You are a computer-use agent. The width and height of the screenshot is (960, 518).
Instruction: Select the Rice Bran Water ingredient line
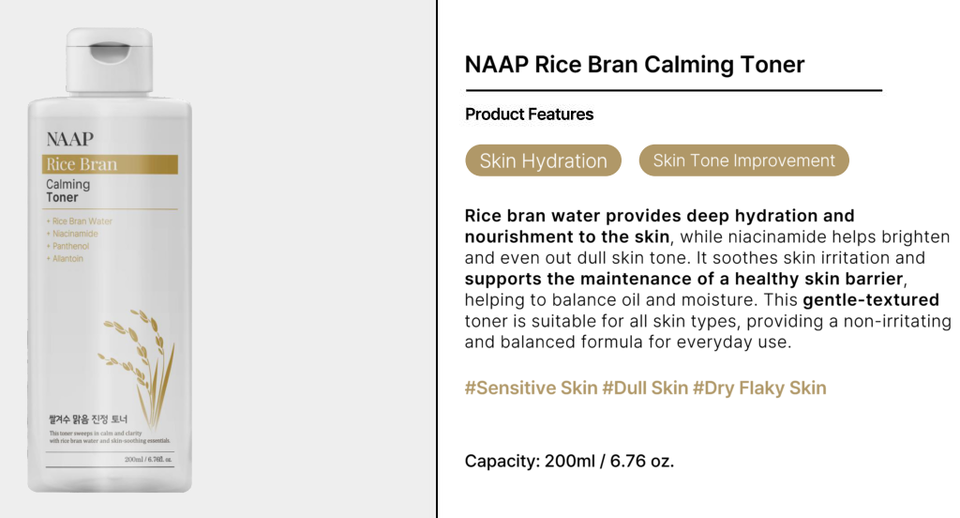[x=80, y=221]
